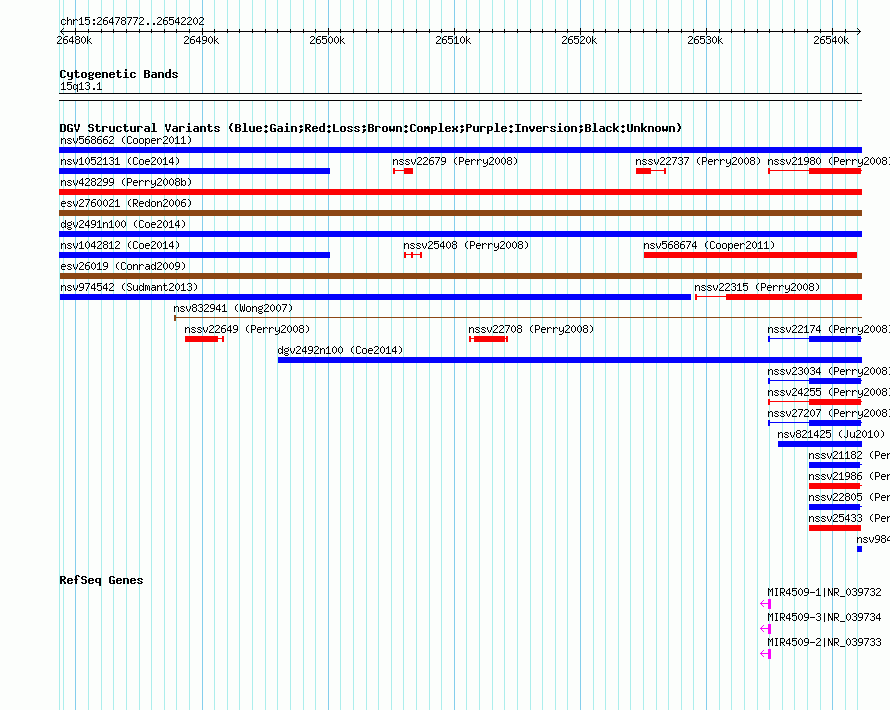
Task: Click the MIR4509-2 gene arrow glyph
Action: (766, 654)
